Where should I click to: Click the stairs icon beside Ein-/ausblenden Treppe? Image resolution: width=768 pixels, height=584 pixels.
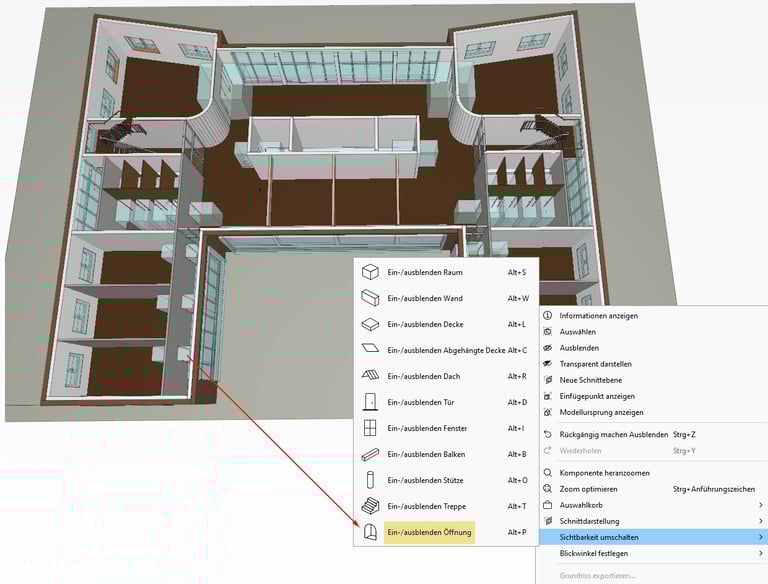click(x=370, y=506)
